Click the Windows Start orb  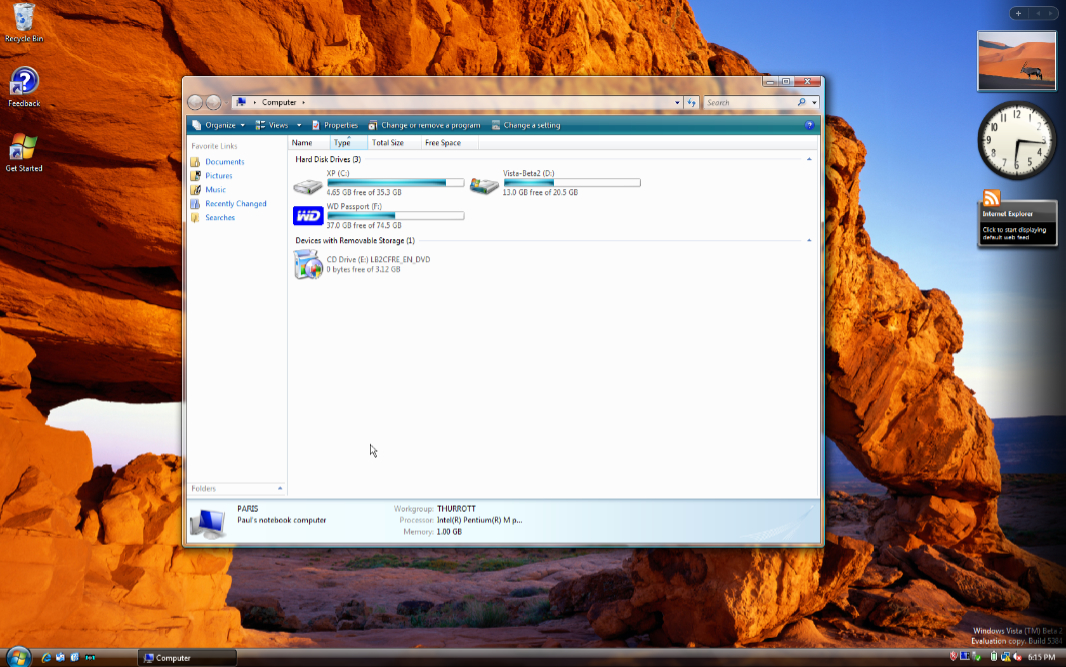pos(17,657)
